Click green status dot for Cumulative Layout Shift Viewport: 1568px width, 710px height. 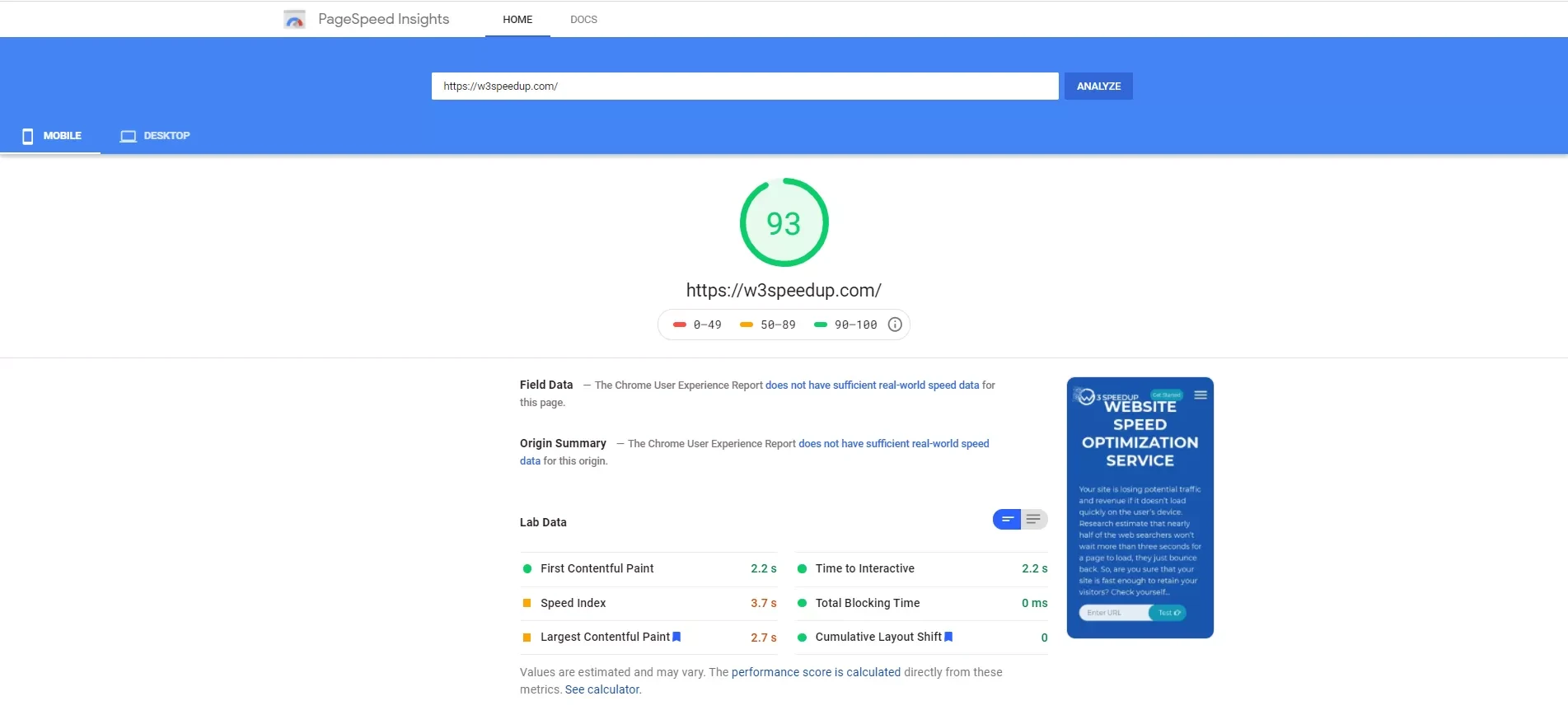(802, 638)
